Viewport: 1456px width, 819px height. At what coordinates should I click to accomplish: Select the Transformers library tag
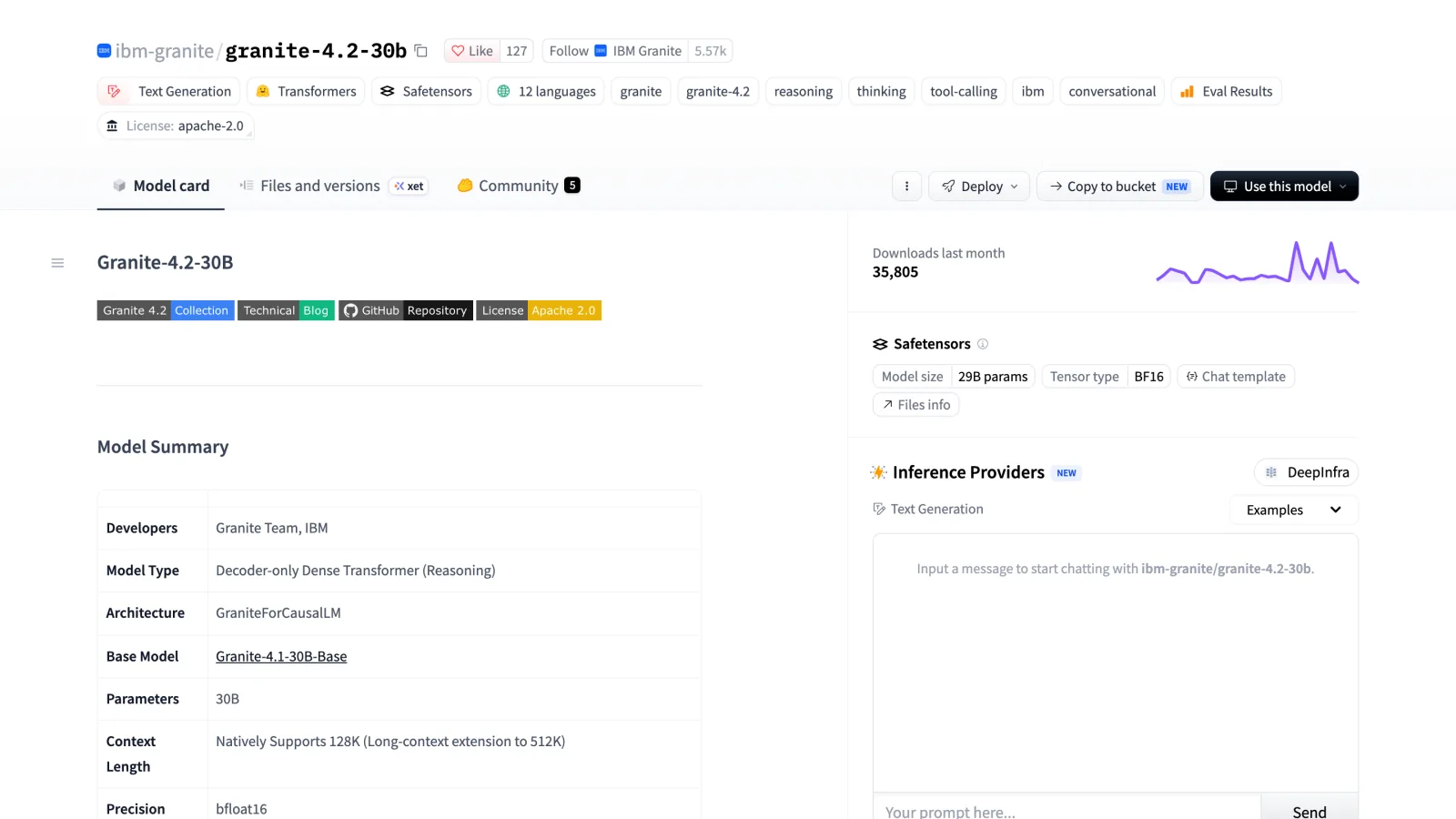(x=306, y=92)
